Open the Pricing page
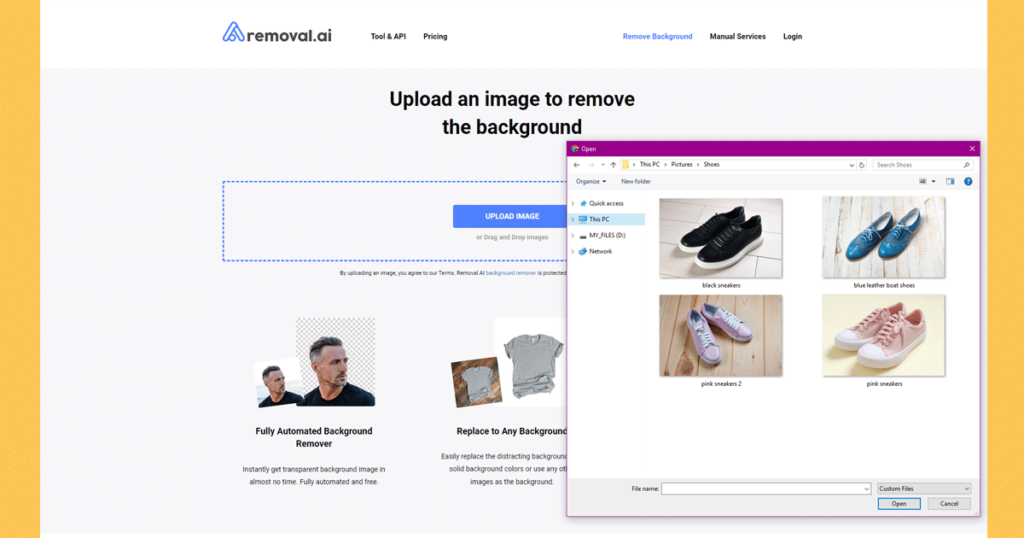 tap(435, 37)
